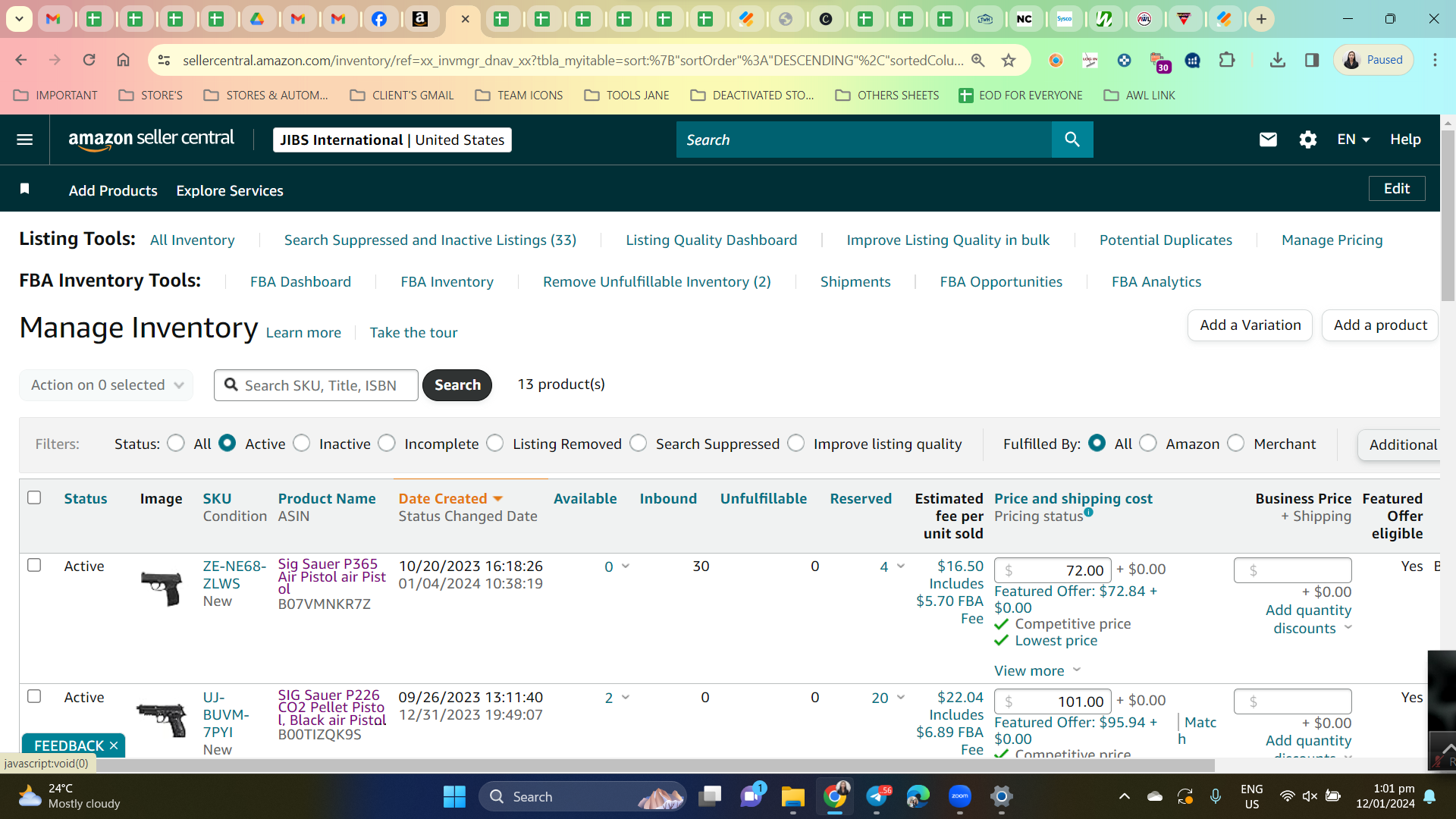1456x819 pixels.
Task: Close the FEEDBACK tab with the X
Action: point(114,745)
